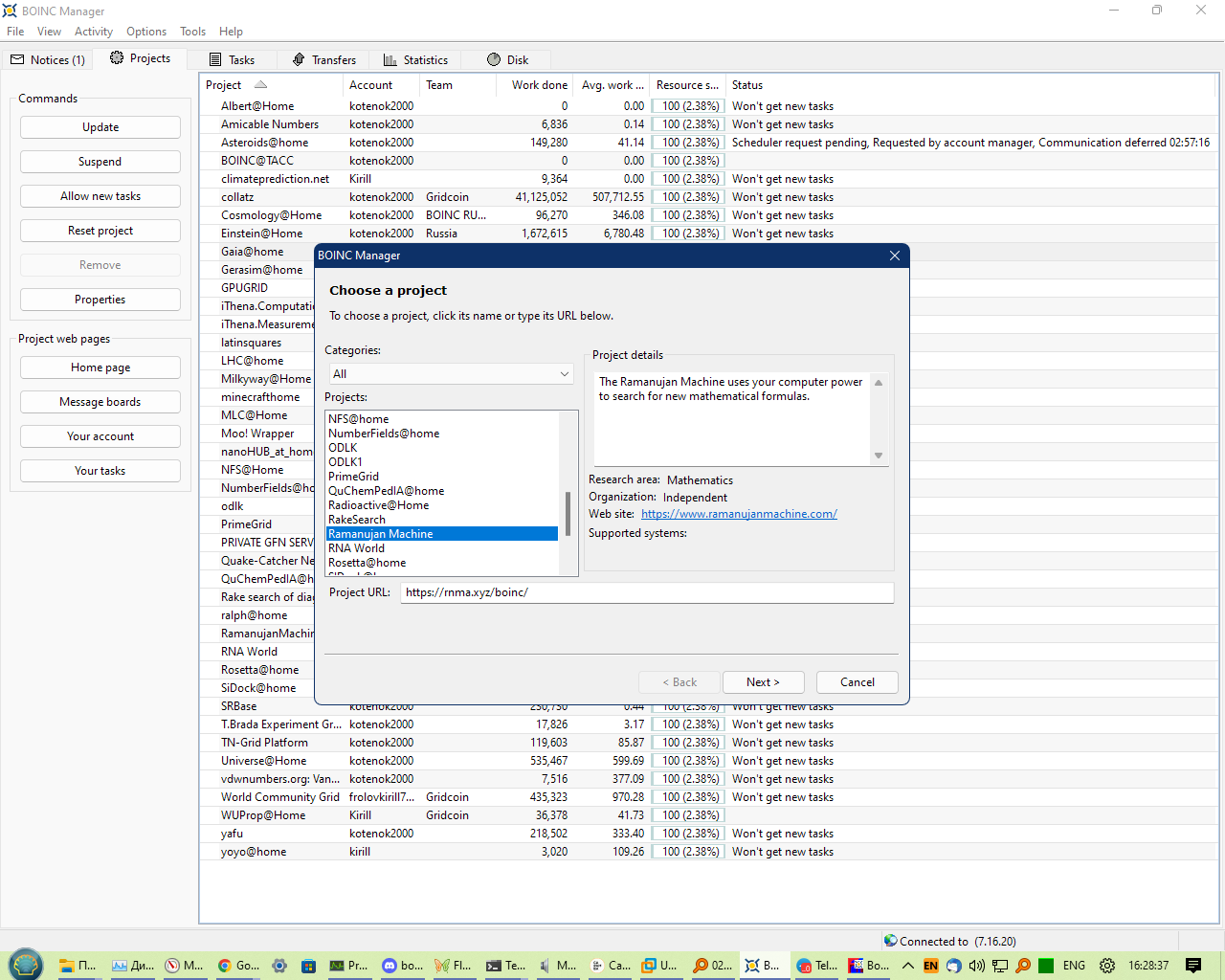Image resolution: width=1225 pixels, height=980 pixels.
Task: Open the ramanujanmachine.com web site link
Action: 739,514
